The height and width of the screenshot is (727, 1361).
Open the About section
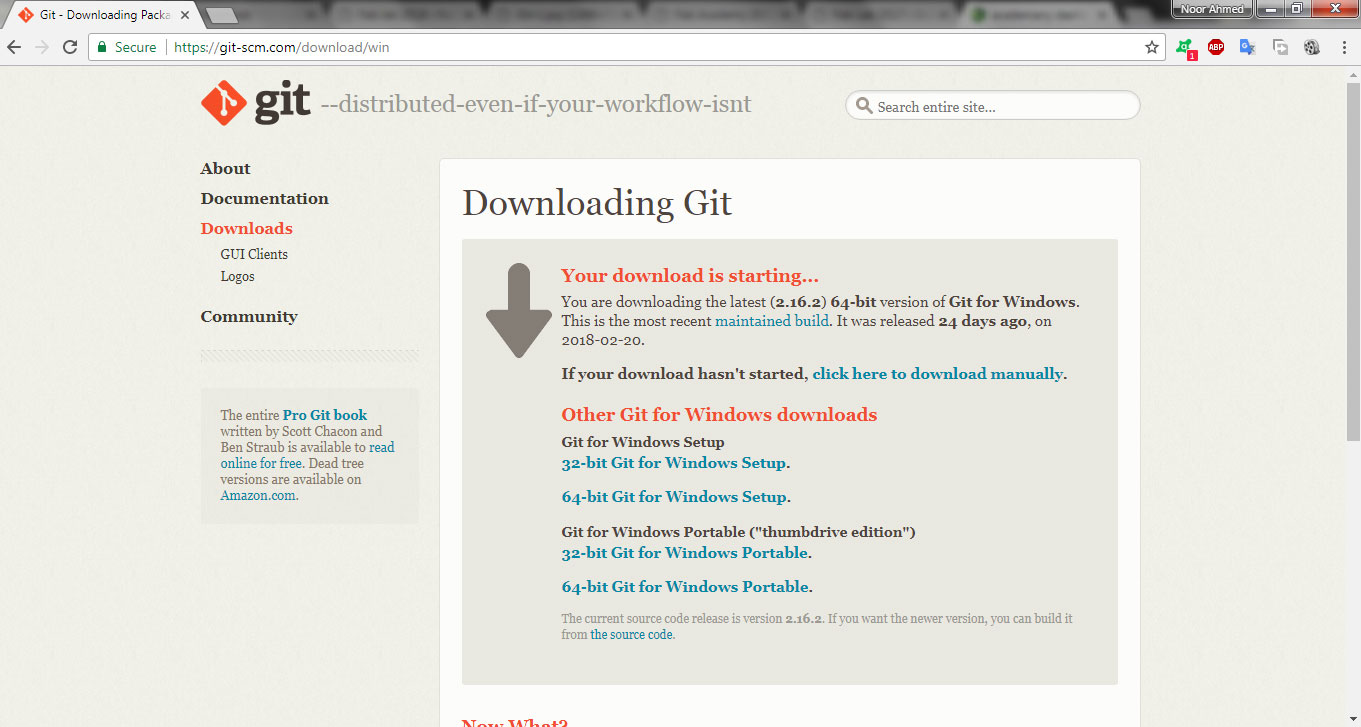225,169
